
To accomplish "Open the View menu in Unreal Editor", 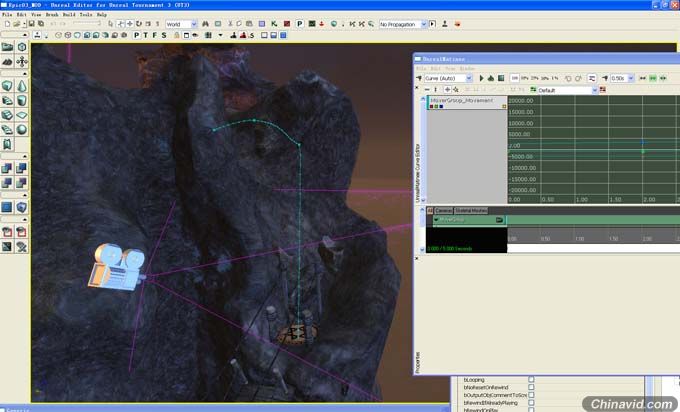I will (x=36, y=14).
